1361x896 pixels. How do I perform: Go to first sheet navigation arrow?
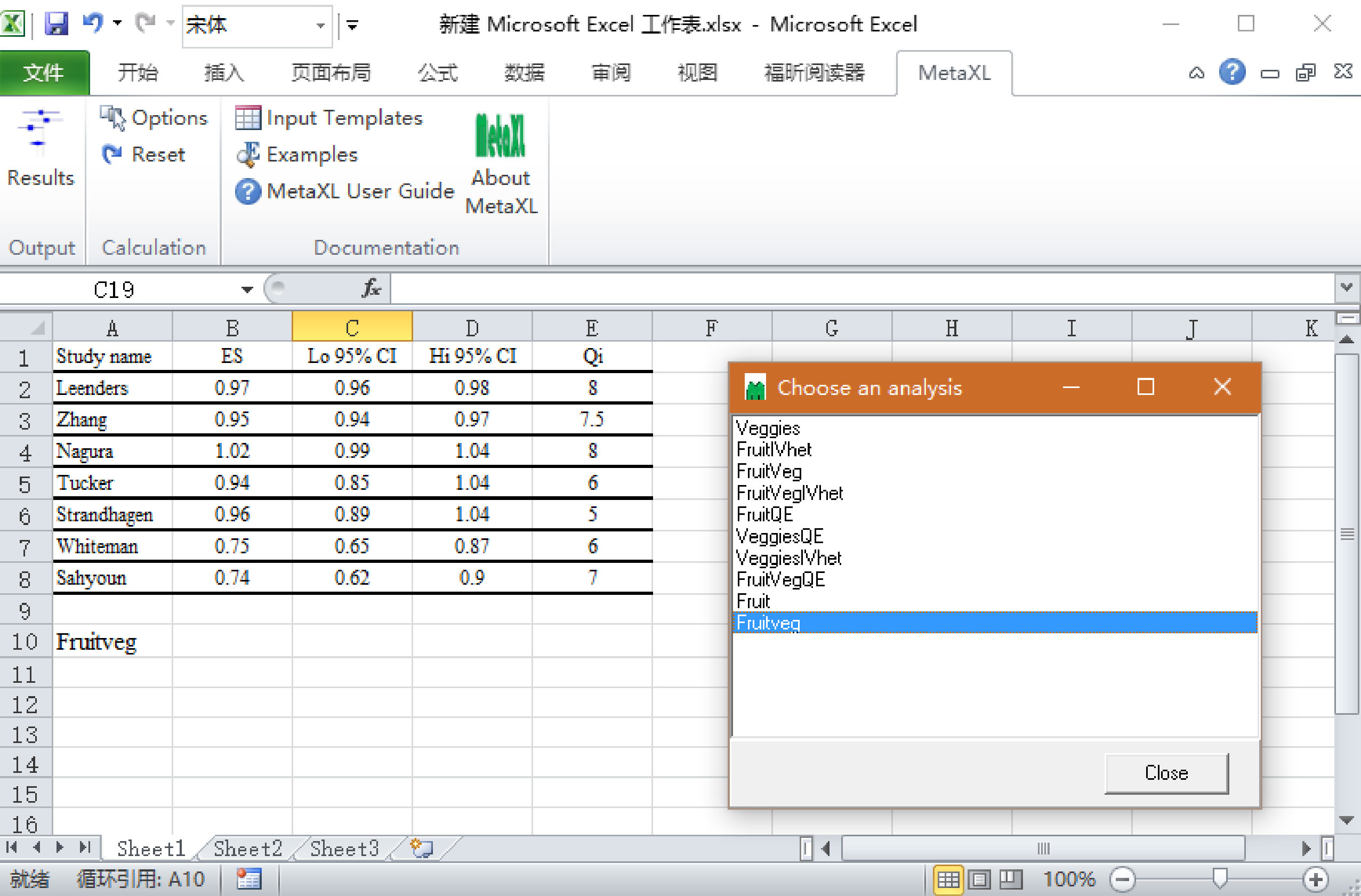[x=12, y=847]
